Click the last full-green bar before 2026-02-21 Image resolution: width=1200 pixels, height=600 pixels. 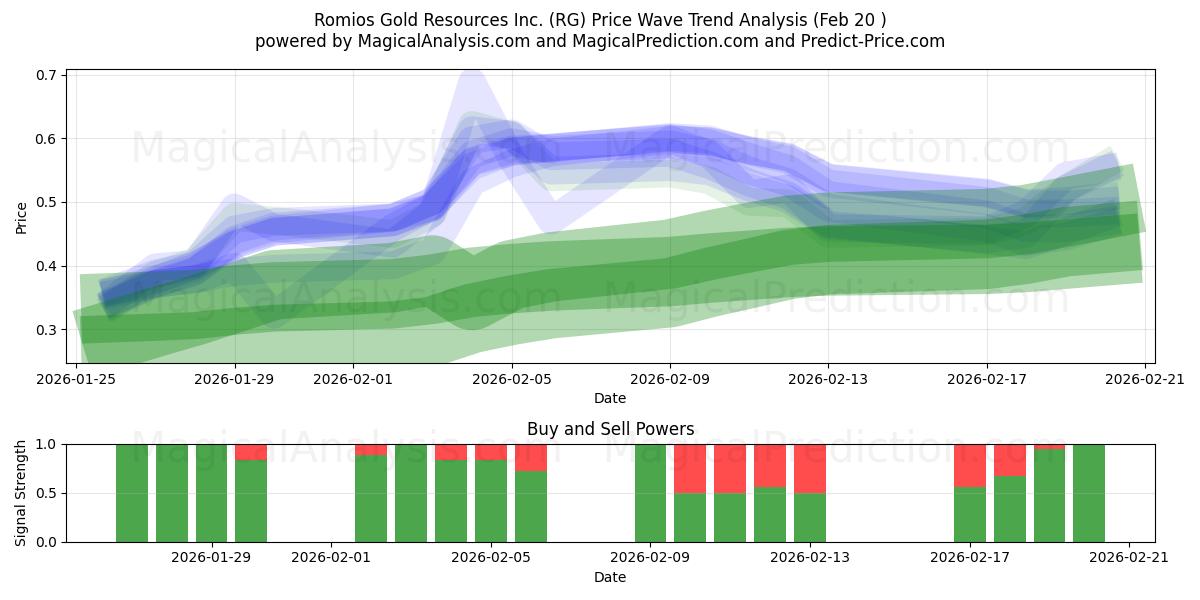(x=1089, y=493)
